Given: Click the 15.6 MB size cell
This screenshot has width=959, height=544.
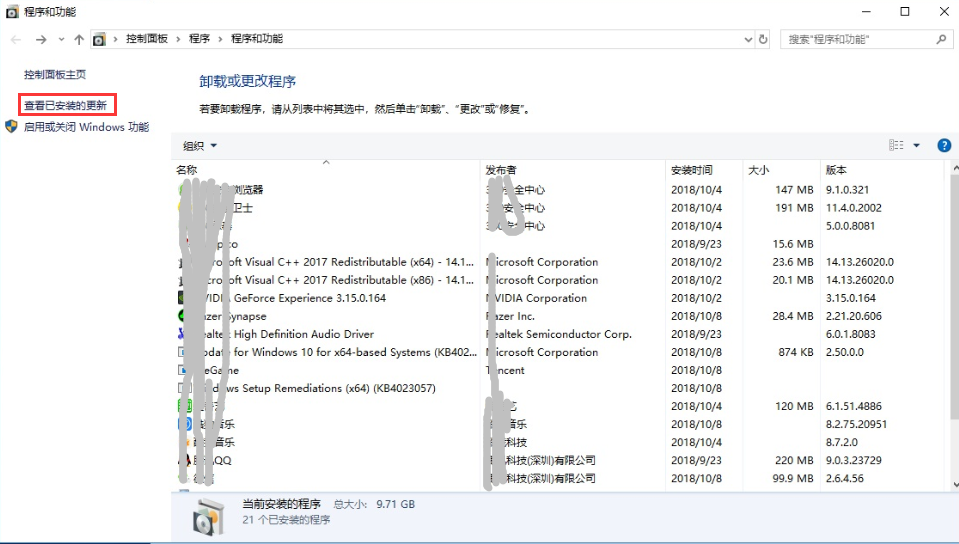Looking at the screenshot, I should point(793,244).
